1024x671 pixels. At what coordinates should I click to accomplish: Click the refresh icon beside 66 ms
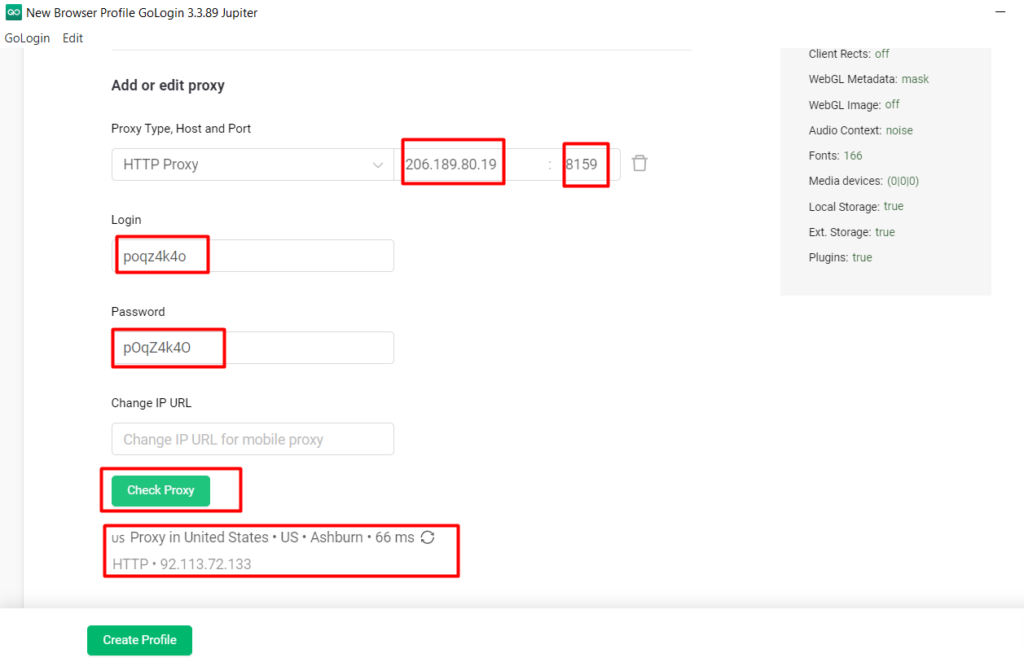428,537
